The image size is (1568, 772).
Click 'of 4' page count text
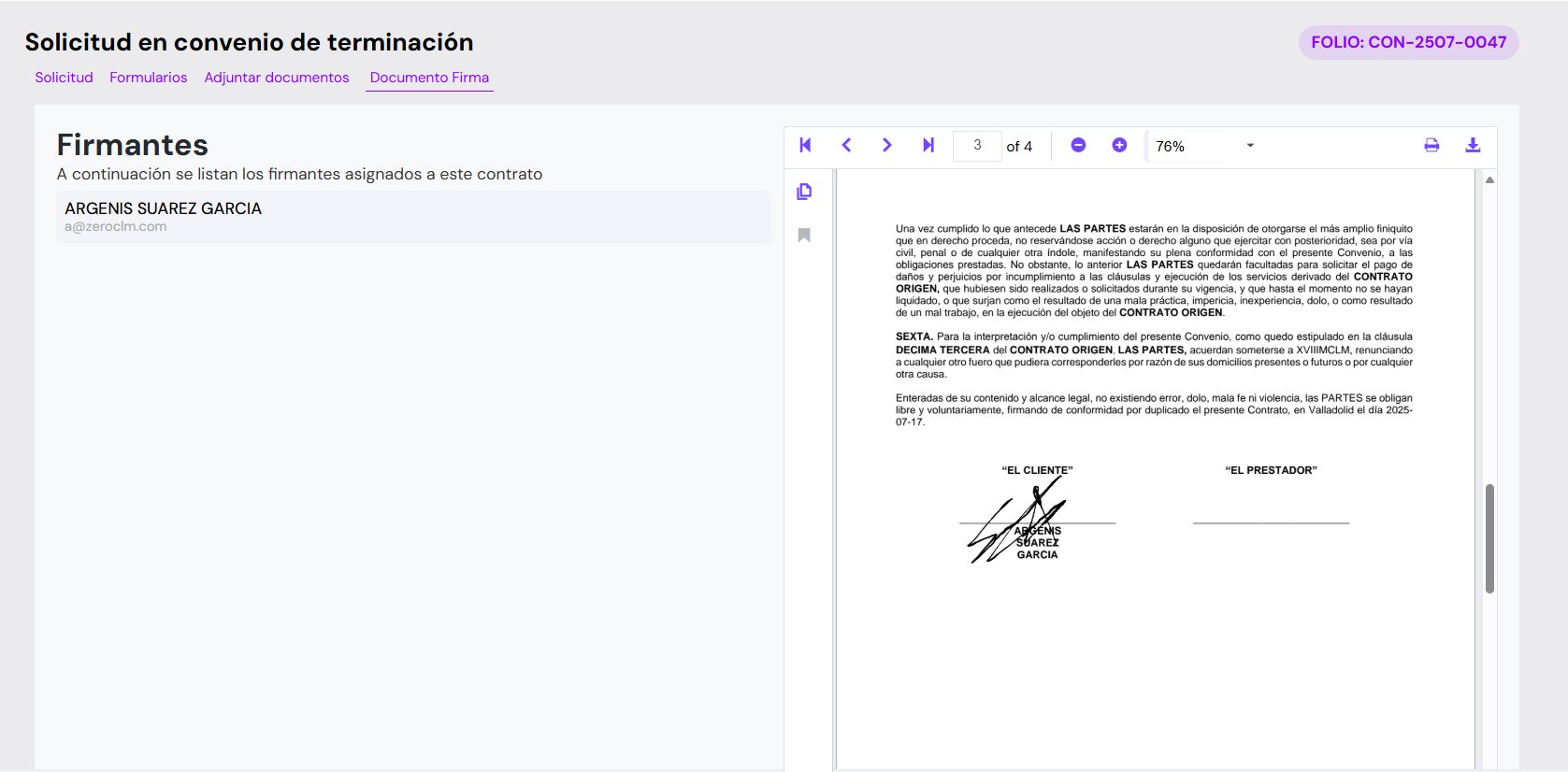coord(1019,147)
